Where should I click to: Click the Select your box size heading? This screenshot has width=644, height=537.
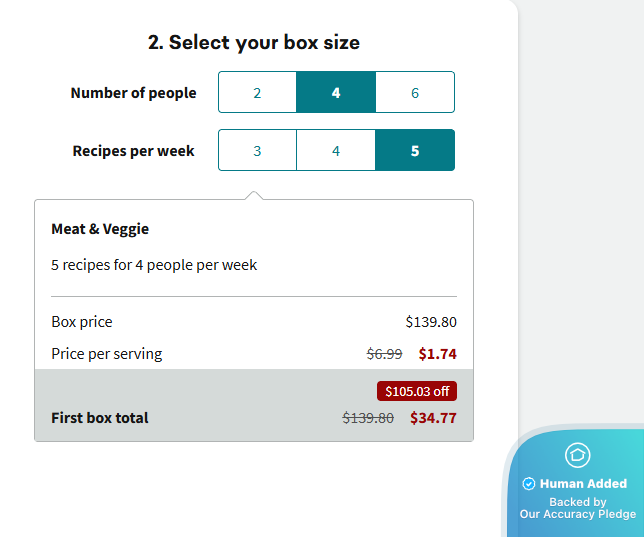point(254,42)
